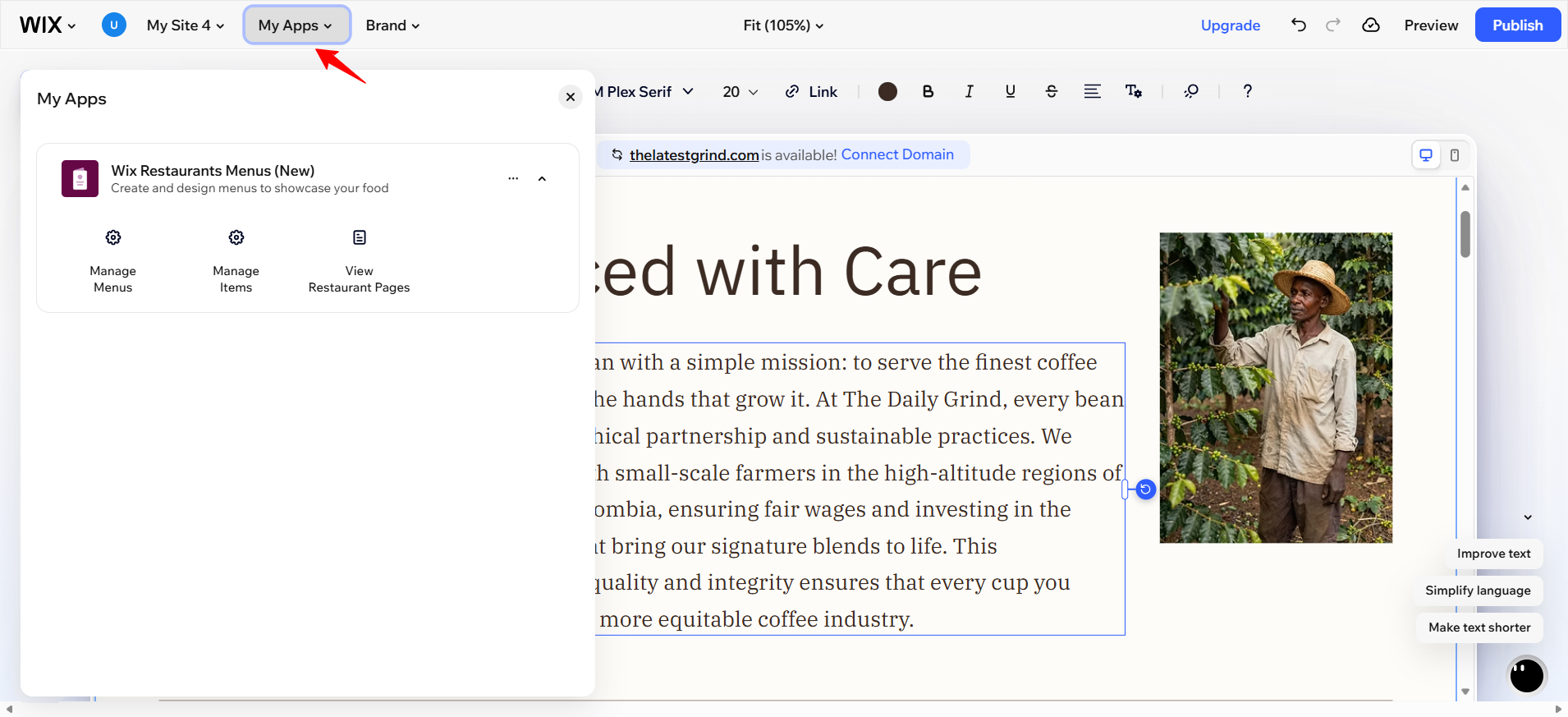
Task: Open the My Site 4 dropdown
Action: pos(186,25)
